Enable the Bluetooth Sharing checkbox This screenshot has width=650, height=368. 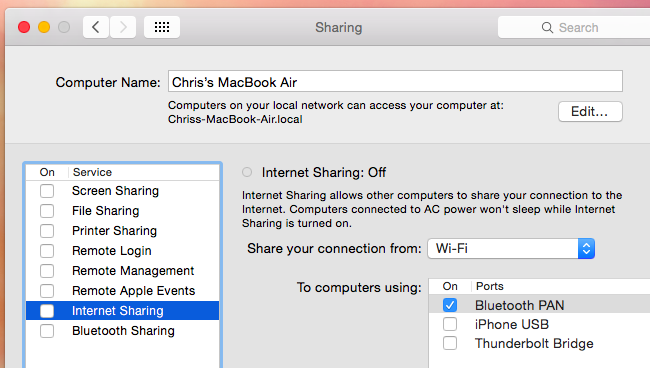click(47, 331)
